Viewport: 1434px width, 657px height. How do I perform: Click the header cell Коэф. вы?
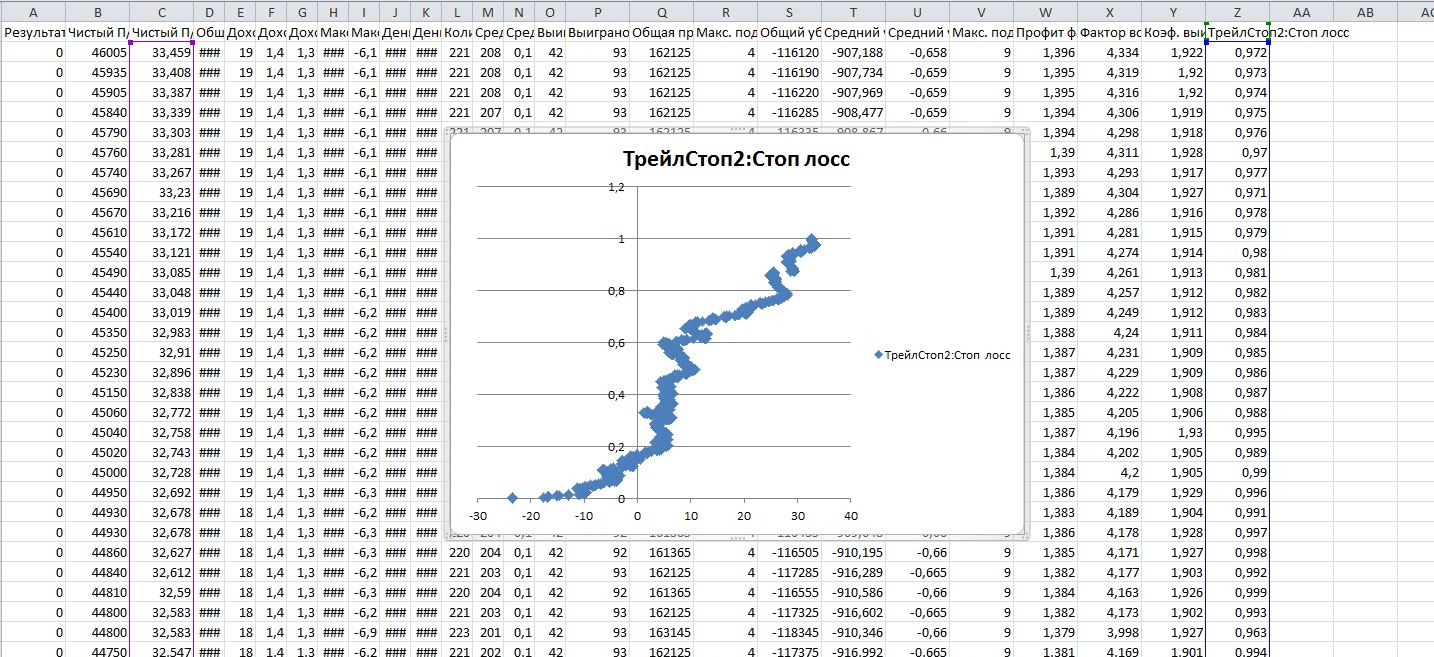coord(1174,32)
